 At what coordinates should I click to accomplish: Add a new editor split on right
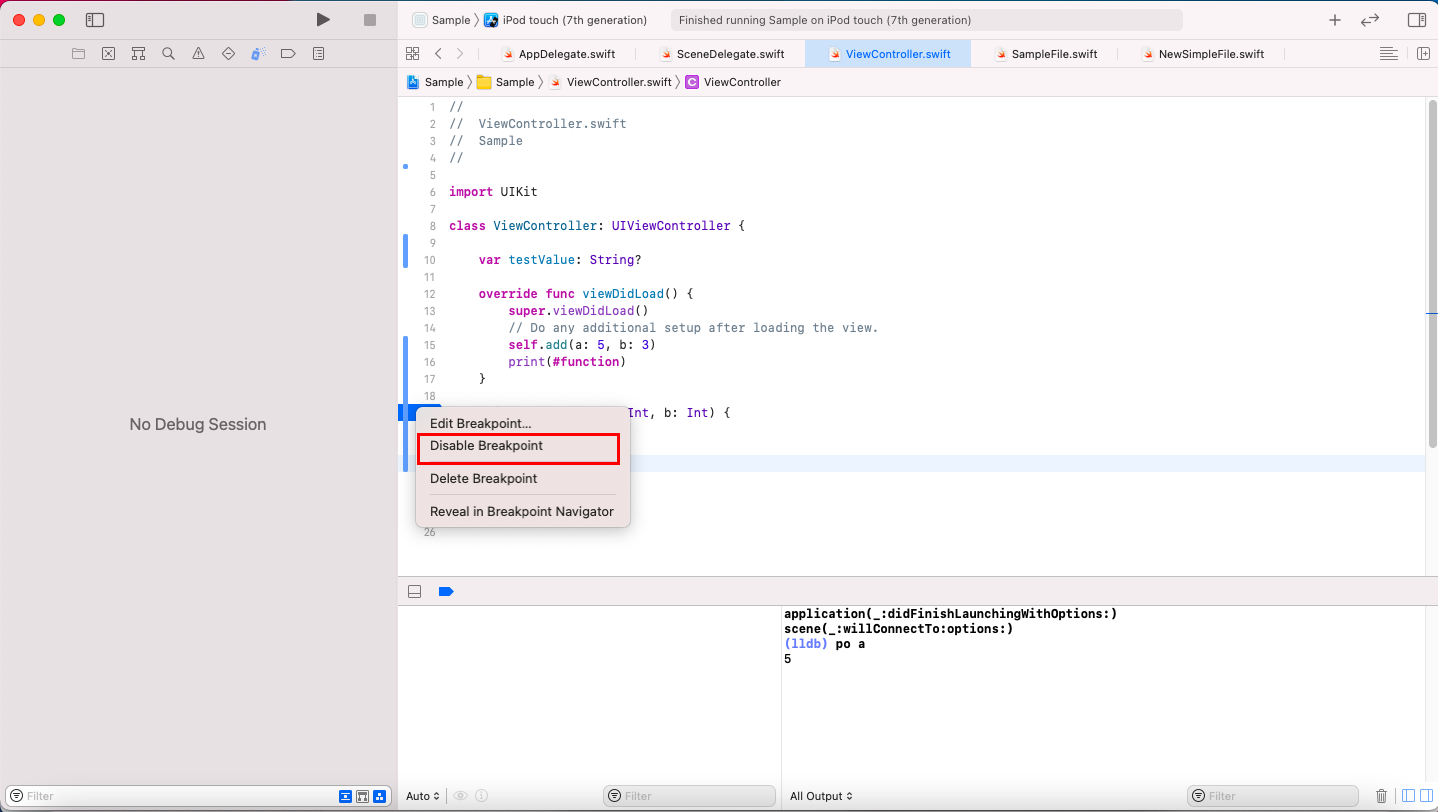1423,53
